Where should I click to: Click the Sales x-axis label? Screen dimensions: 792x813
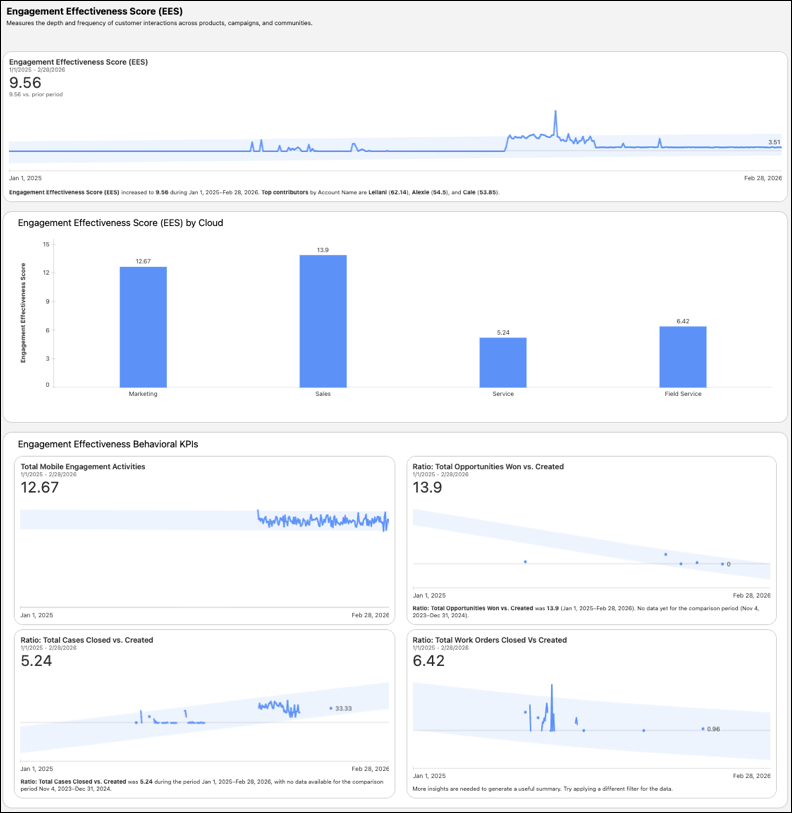point(323,394)
